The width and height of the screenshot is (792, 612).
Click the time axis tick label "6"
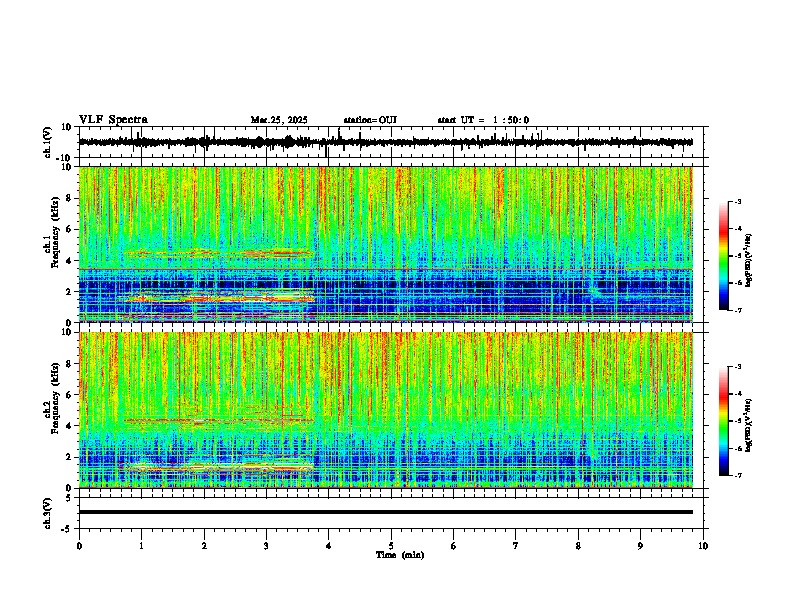coord(454,546)
